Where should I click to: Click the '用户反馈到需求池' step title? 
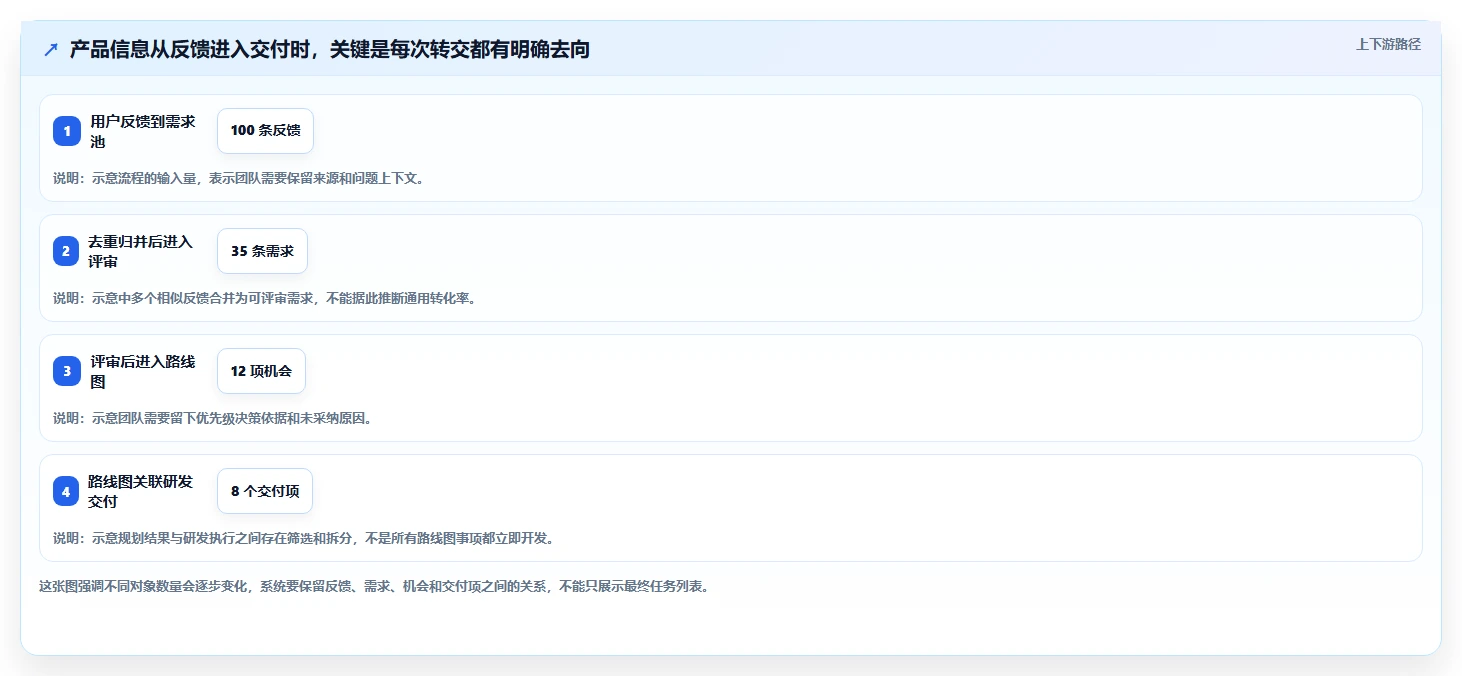point(143,131)
